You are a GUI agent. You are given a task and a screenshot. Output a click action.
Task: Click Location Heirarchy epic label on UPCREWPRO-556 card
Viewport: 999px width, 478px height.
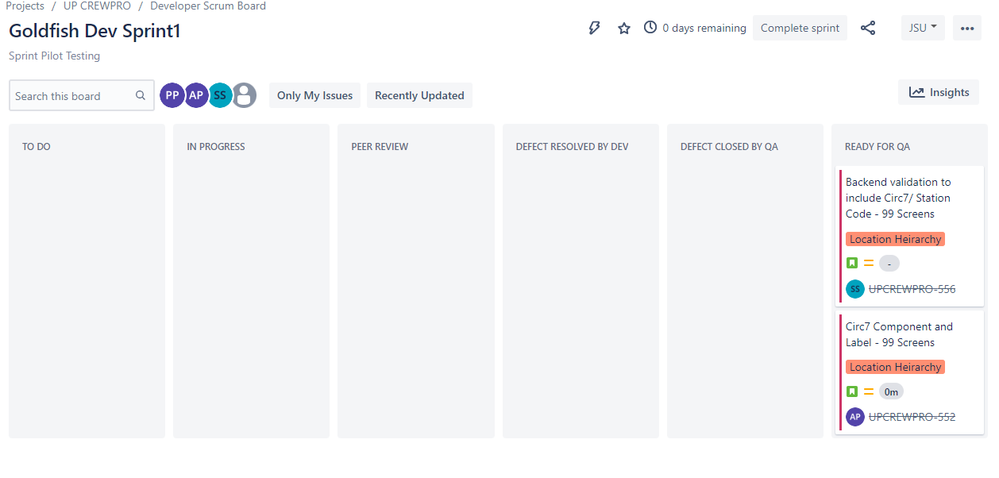895,239
